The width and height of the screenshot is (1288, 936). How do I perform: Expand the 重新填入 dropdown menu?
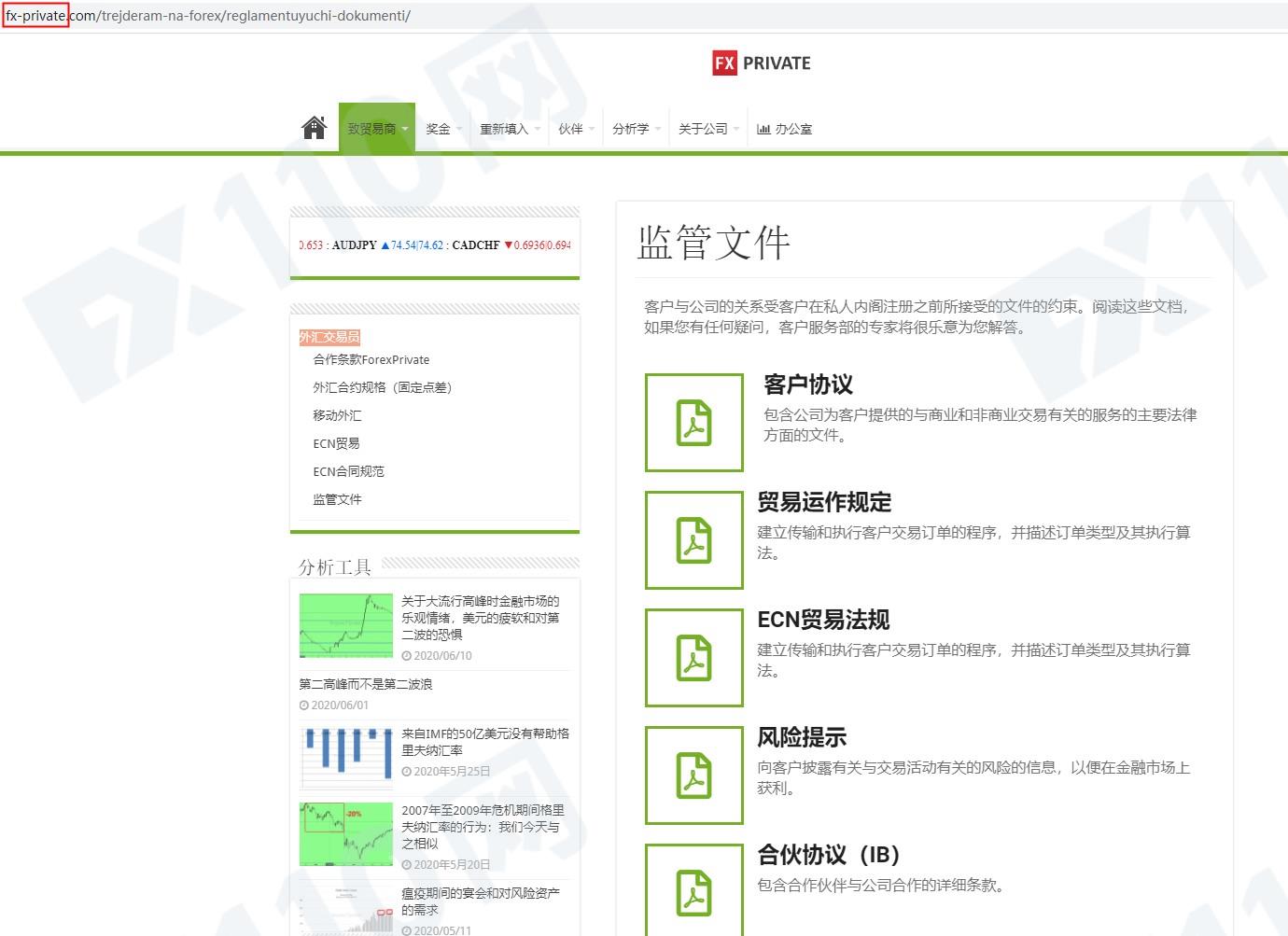click(510, 129)
